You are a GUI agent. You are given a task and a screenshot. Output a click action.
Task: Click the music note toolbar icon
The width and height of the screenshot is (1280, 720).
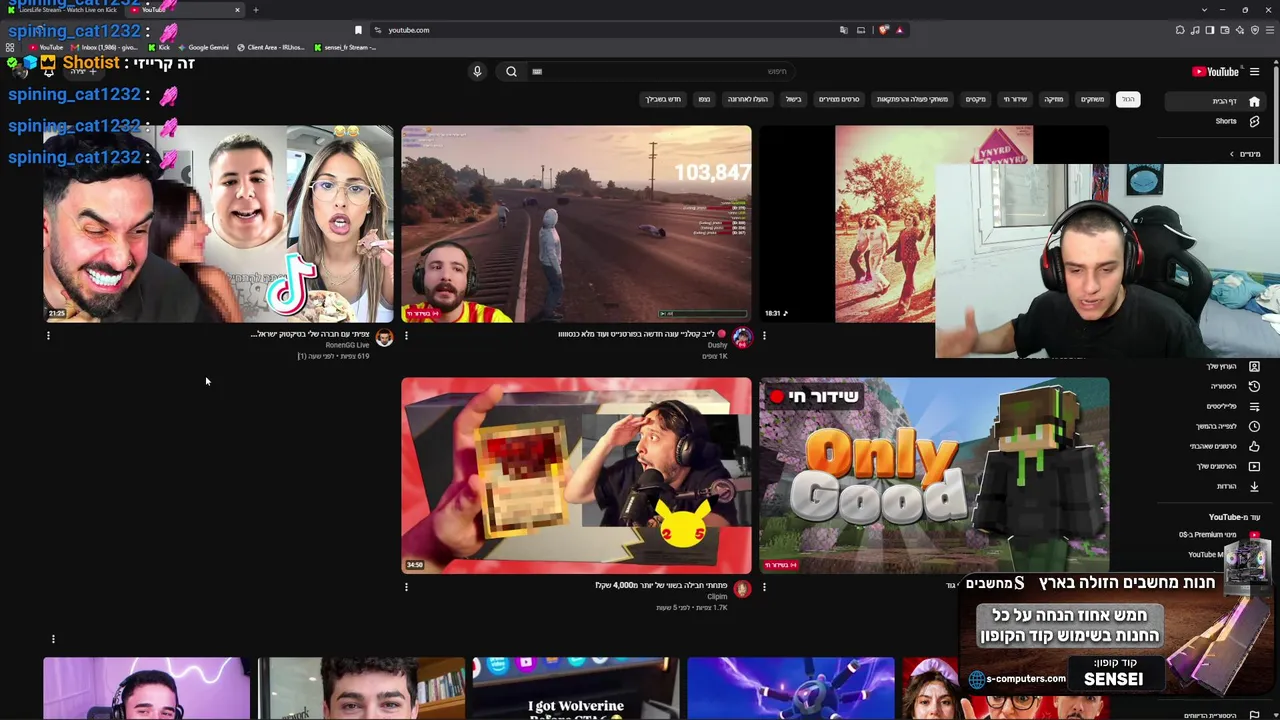[1195, 30]
